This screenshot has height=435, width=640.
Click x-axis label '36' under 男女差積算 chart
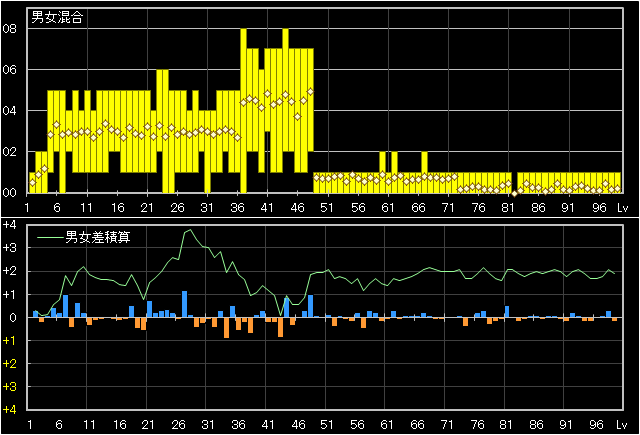pyautogui.click(x=238, y=425)
